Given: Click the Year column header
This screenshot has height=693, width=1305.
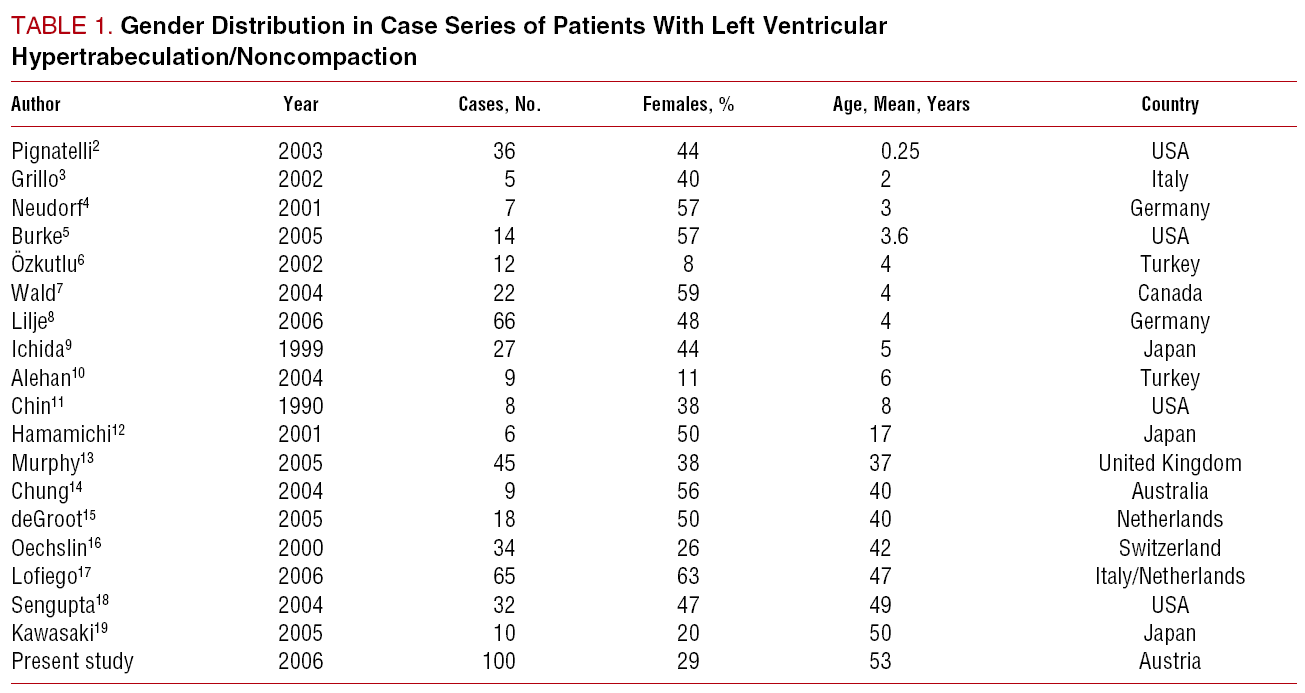Looking at the screenshot, I should pos(301,104).
